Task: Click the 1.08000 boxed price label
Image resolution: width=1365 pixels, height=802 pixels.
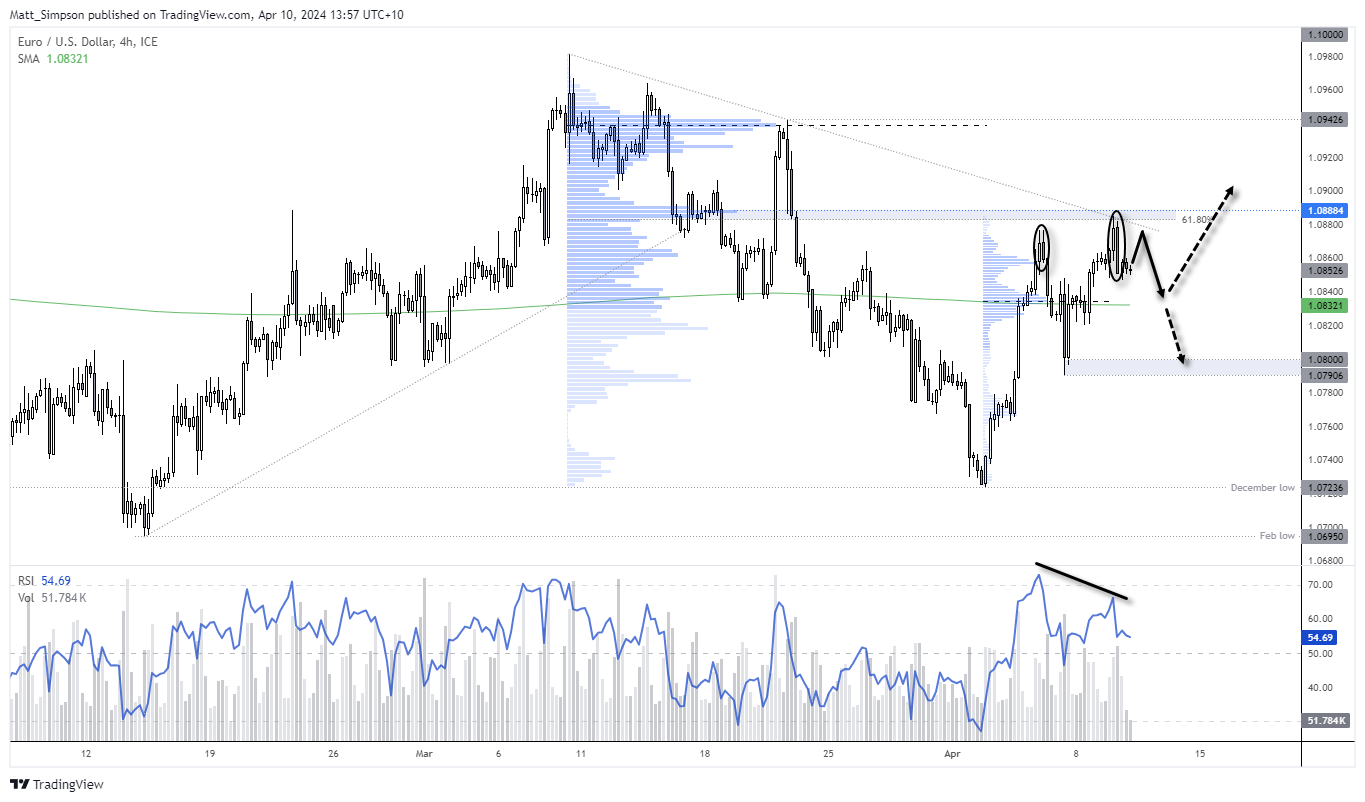Action: pyautogui.click(x=1327, y=359)
